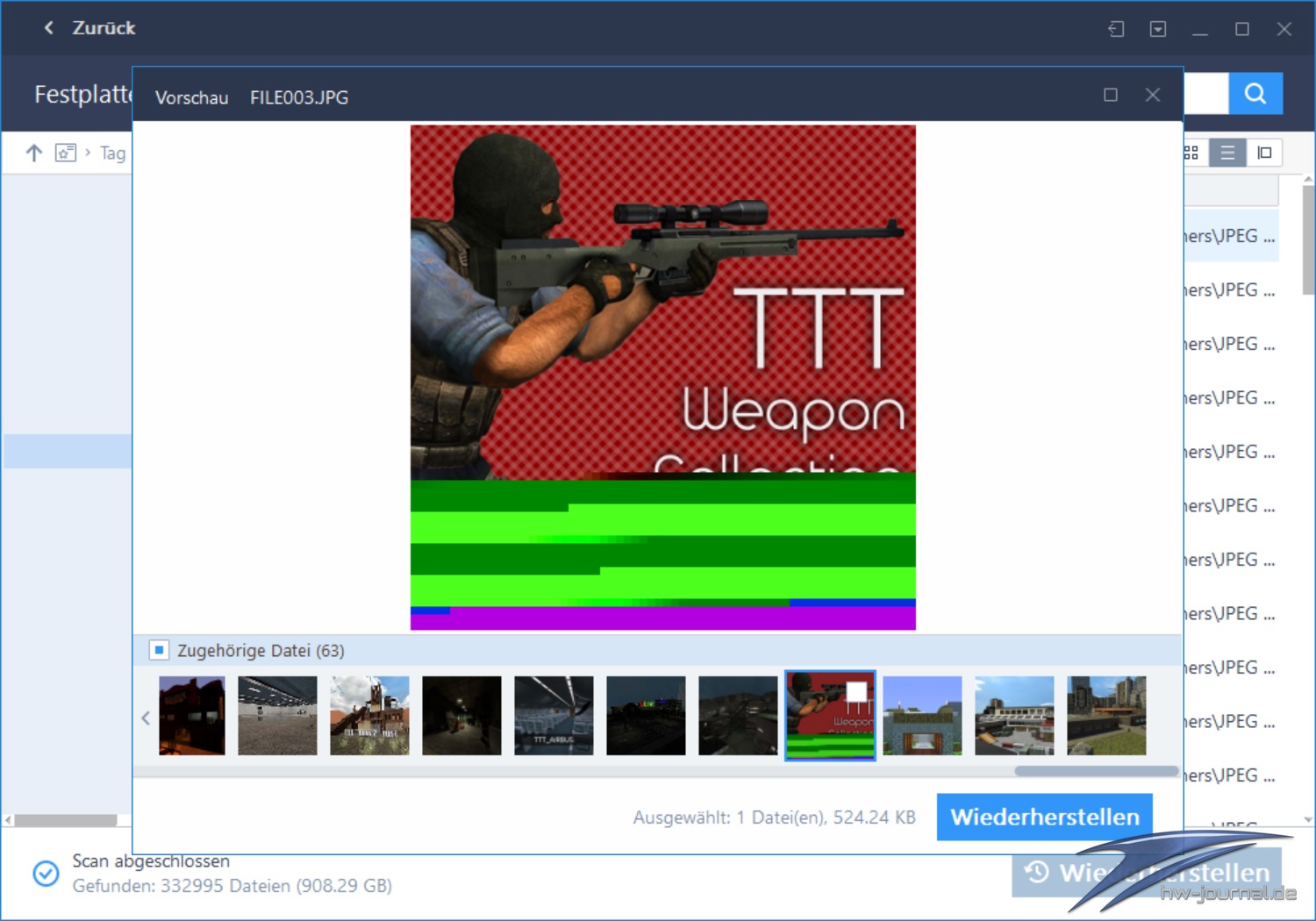Toggle the Zugehörige Datei checkbox
The image size is (1316, 921).
(x=159, y=650)
